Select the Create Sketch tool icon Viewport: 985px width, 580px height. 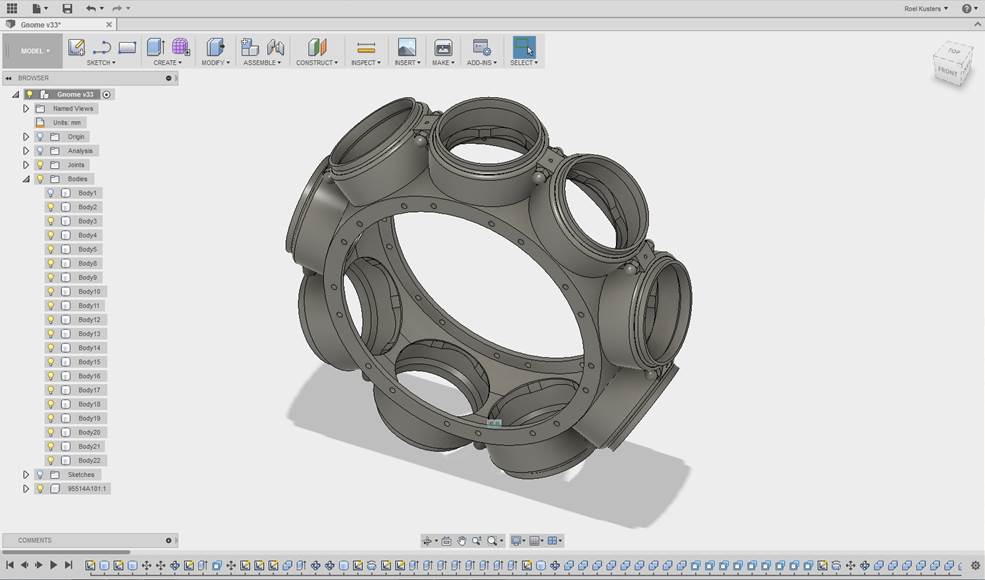click(x=76, y=47)
